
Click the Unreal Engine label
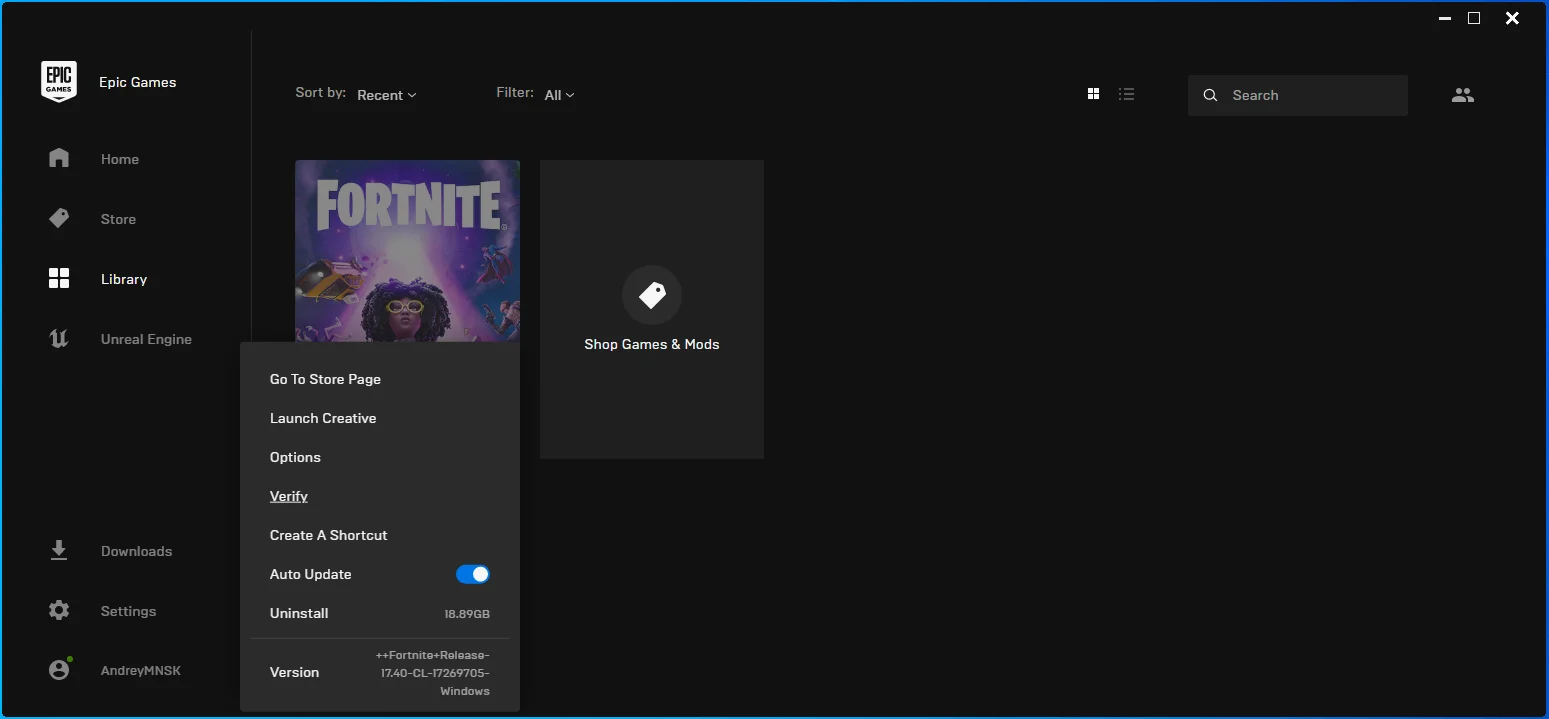coord(146,339)
